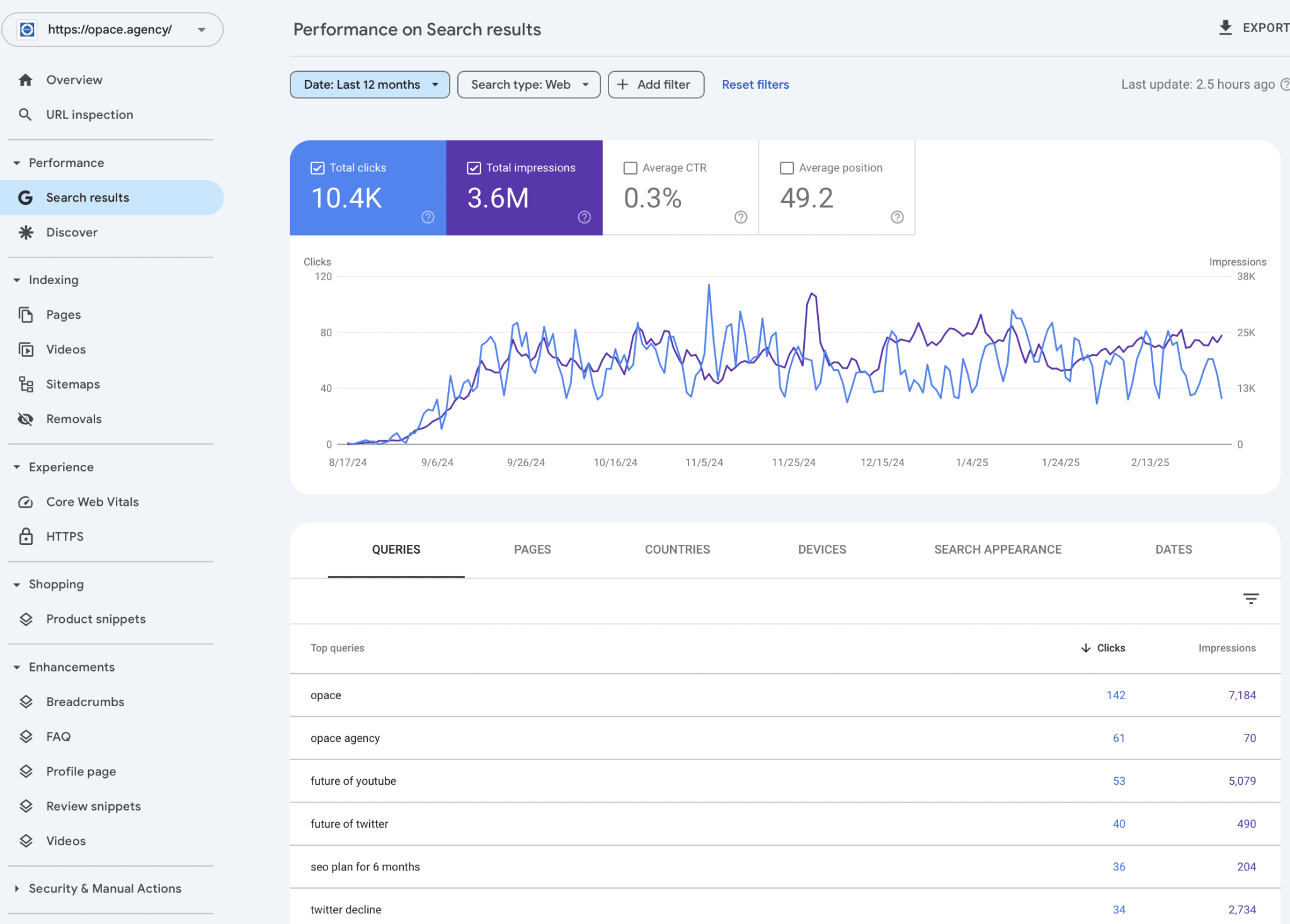Open the Overview page

pos(74,79)
